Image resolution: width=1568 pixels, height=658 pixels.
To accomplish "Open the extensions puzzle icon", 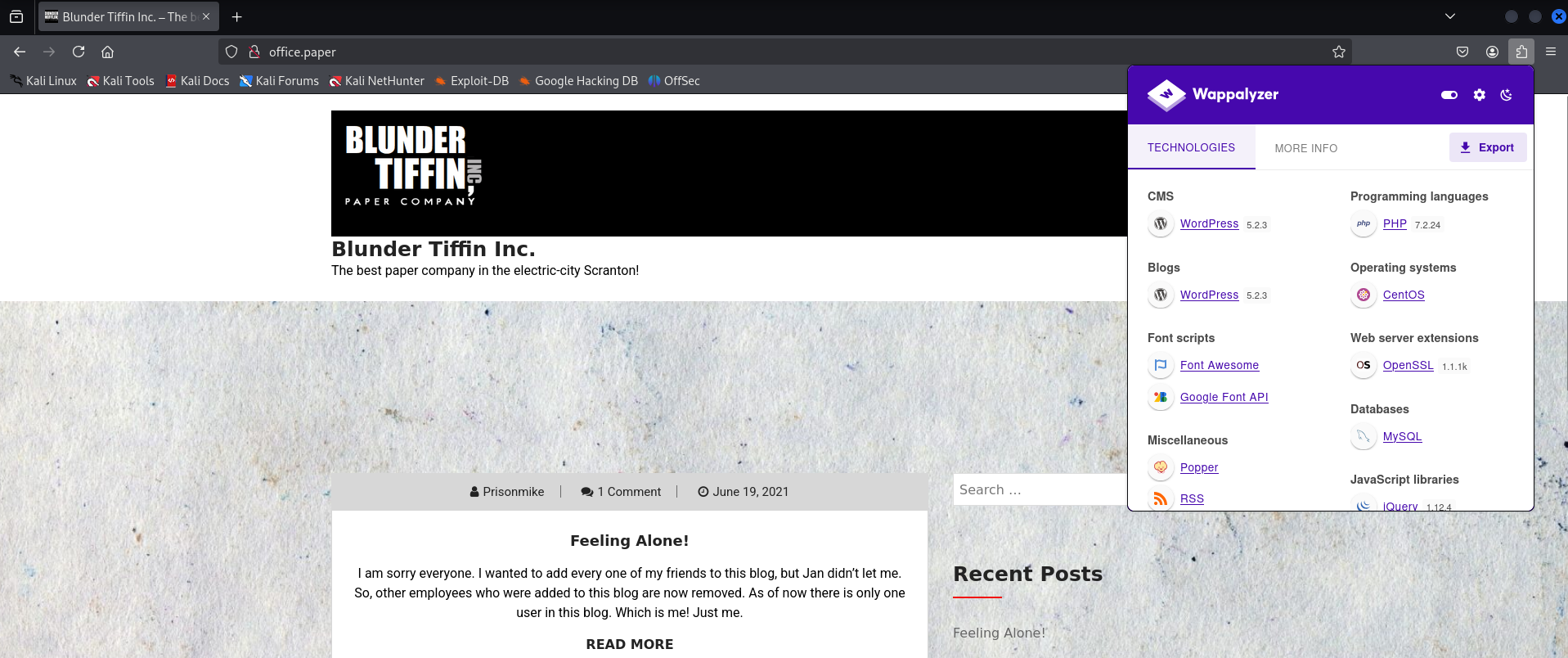I will [x=1521, y=52].
